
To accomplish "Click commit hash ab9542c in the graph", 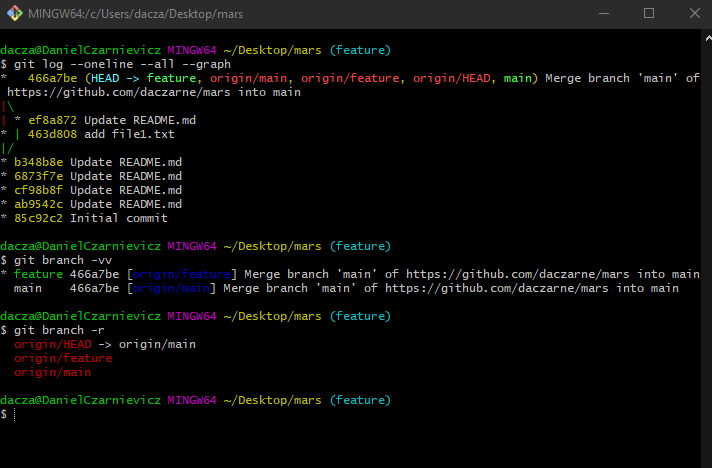I will (x=38, y=204).
